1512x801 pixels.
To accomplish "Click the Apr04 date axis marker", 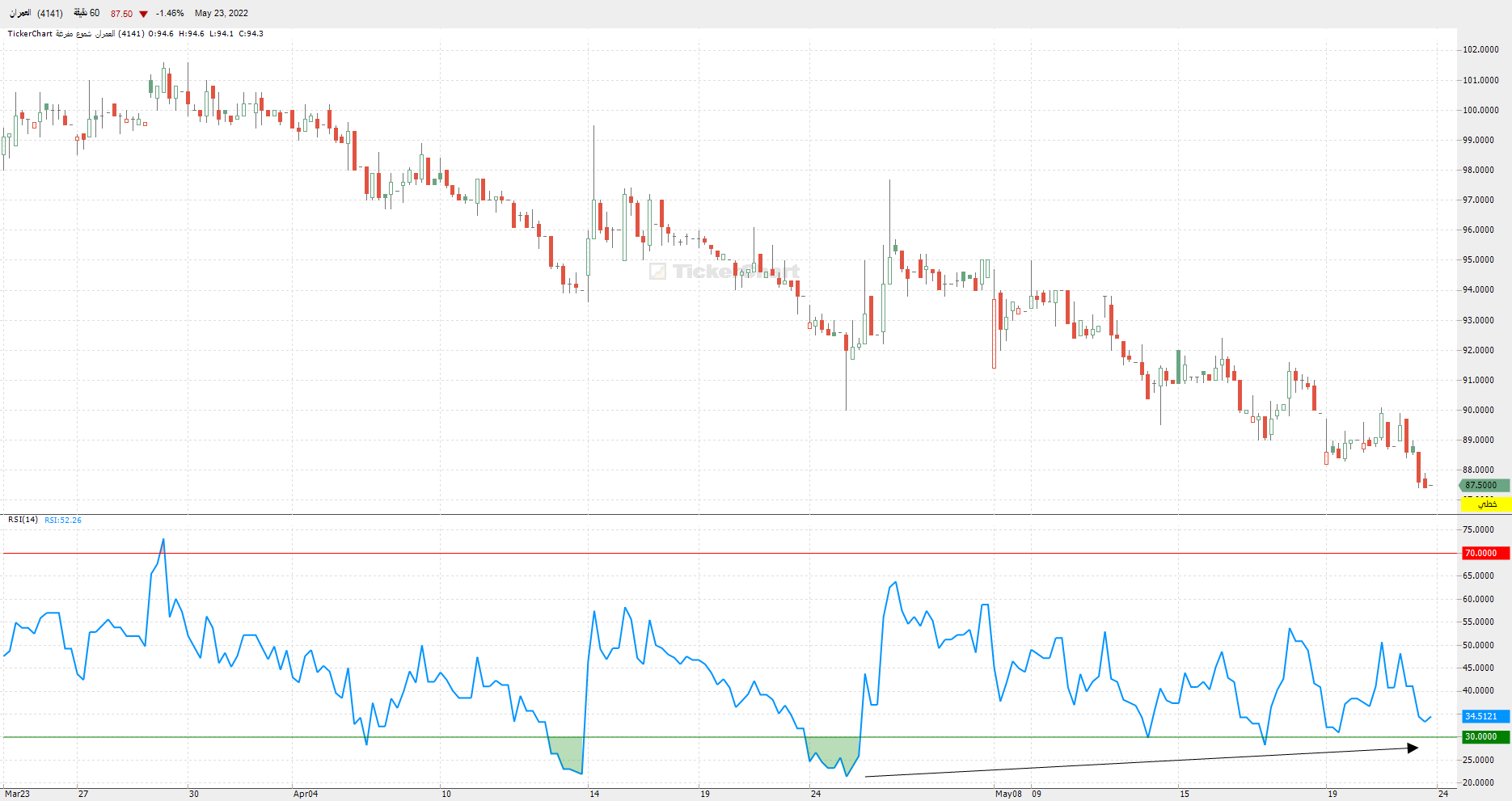I will pos(306,794).
